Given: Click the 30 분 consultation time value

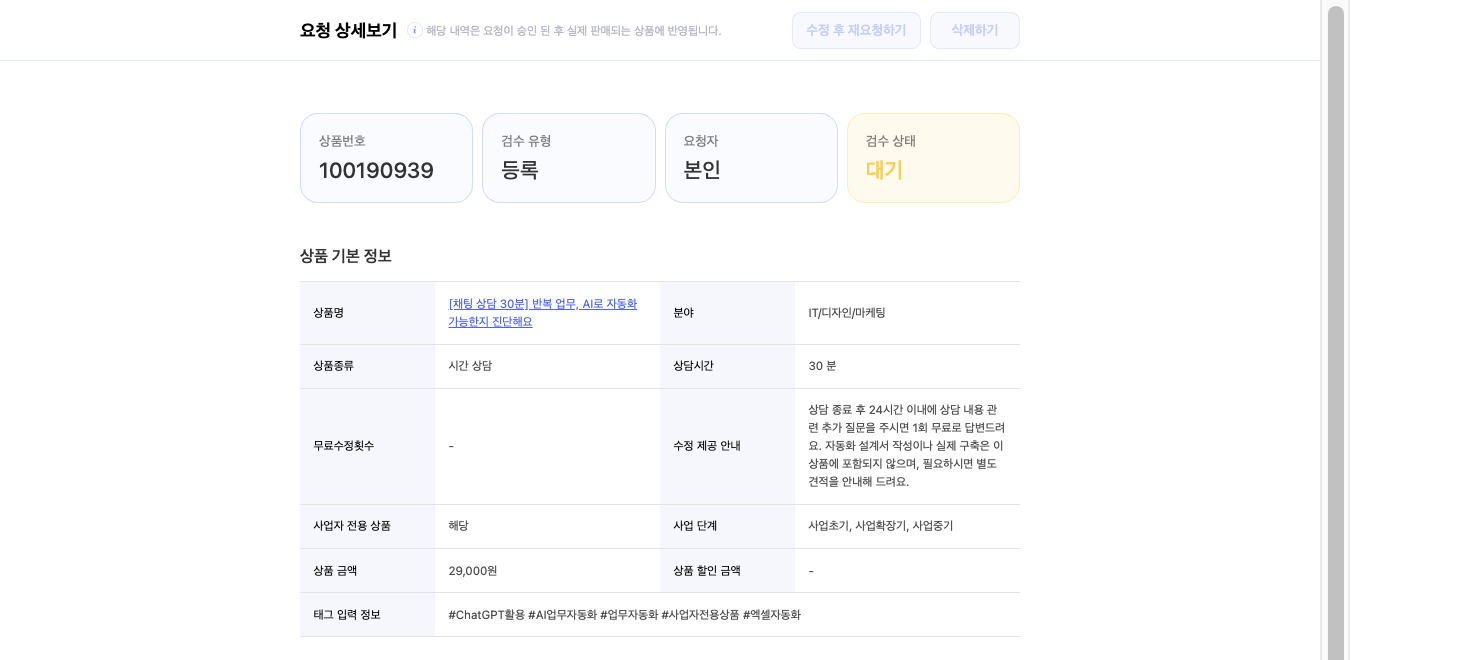Looking at the screenshot, I should point(822,366).
